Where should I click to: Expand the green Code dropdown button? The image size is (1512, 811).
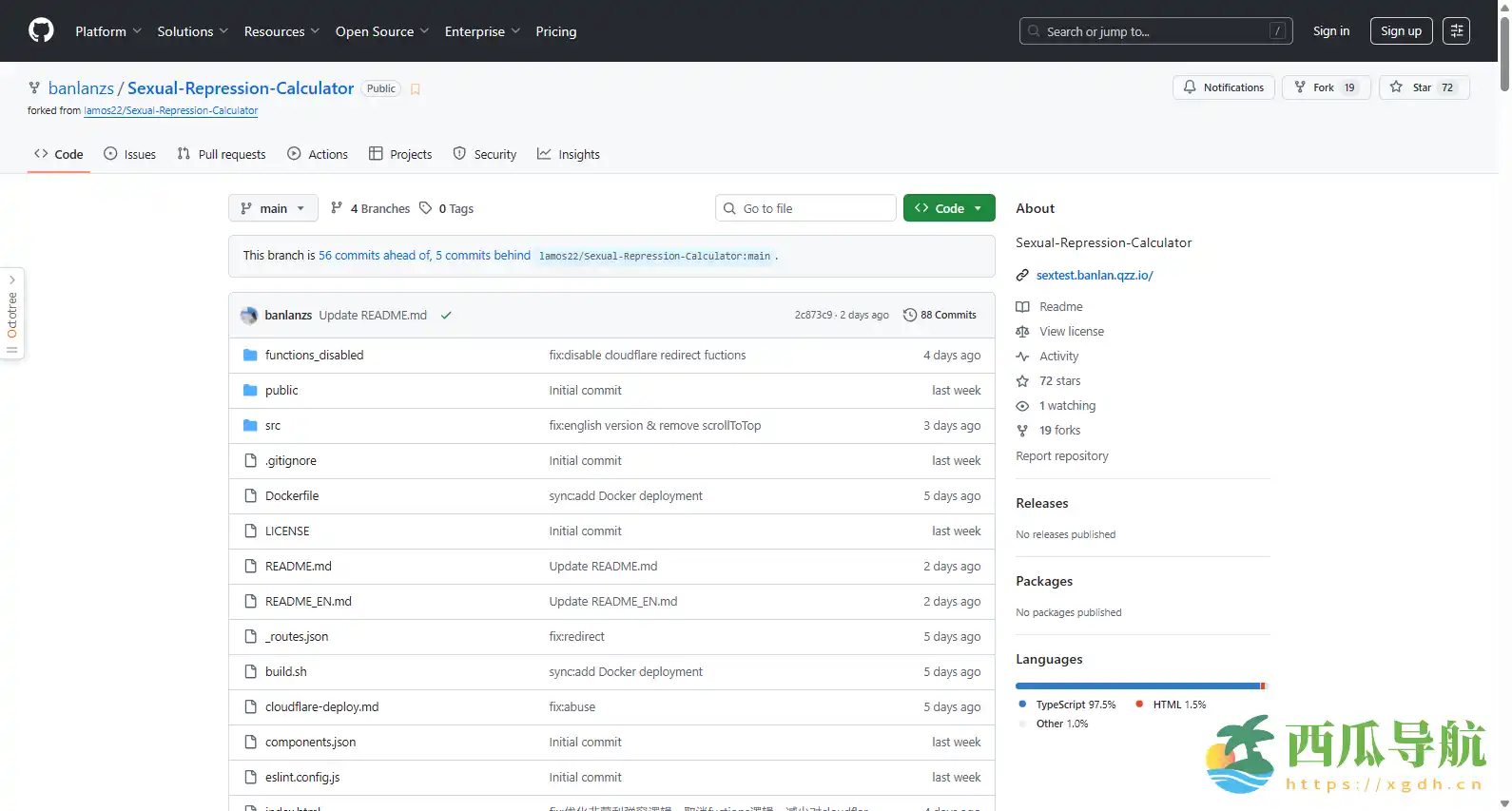pos(948,208)
